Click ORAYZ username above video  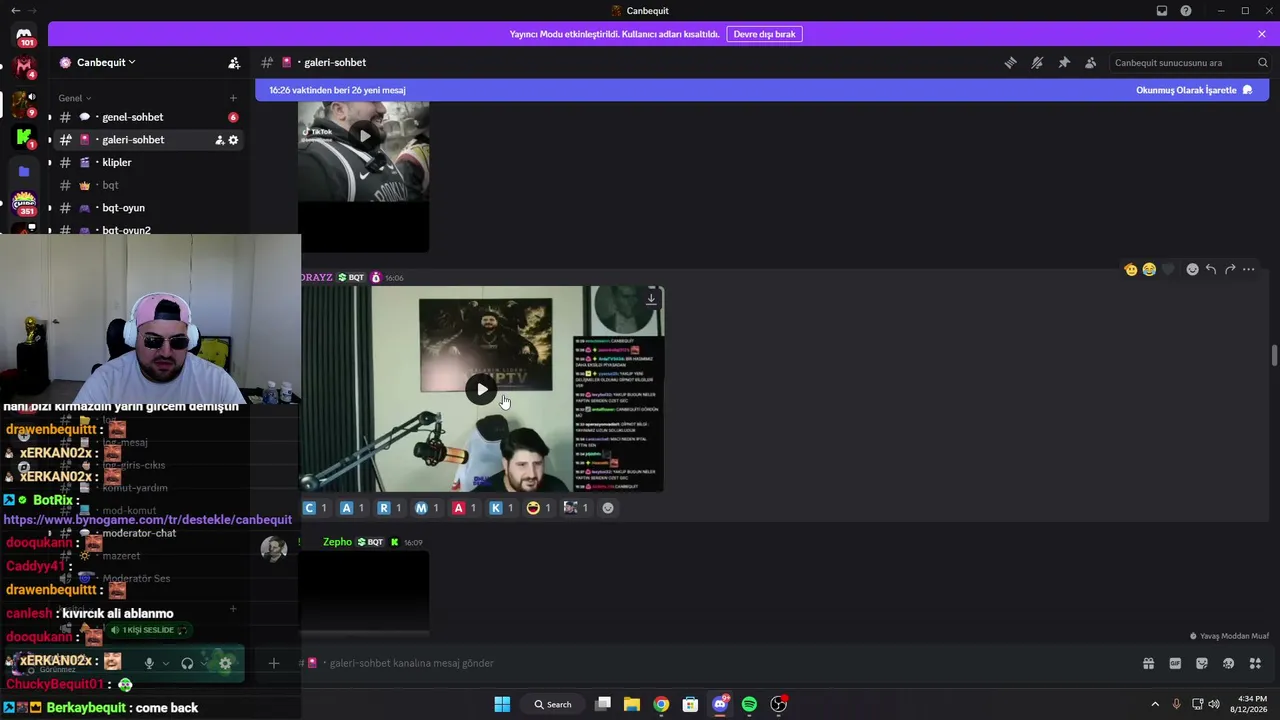[316, 277]
